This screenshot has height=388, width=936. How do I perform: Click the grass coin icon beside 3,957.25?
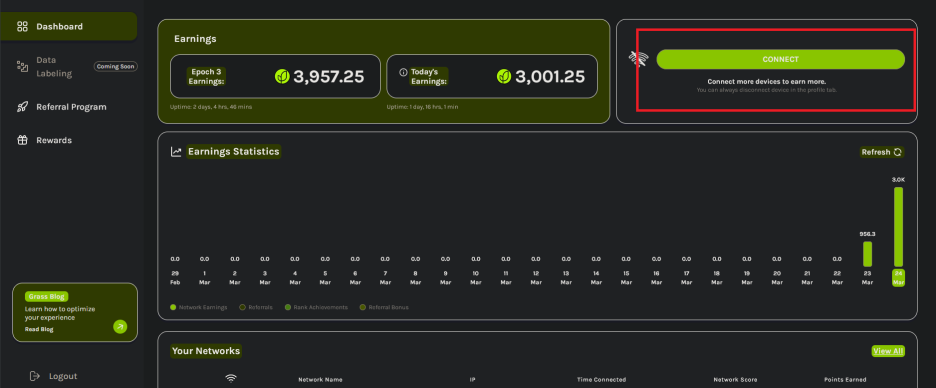tap(282, 76)
